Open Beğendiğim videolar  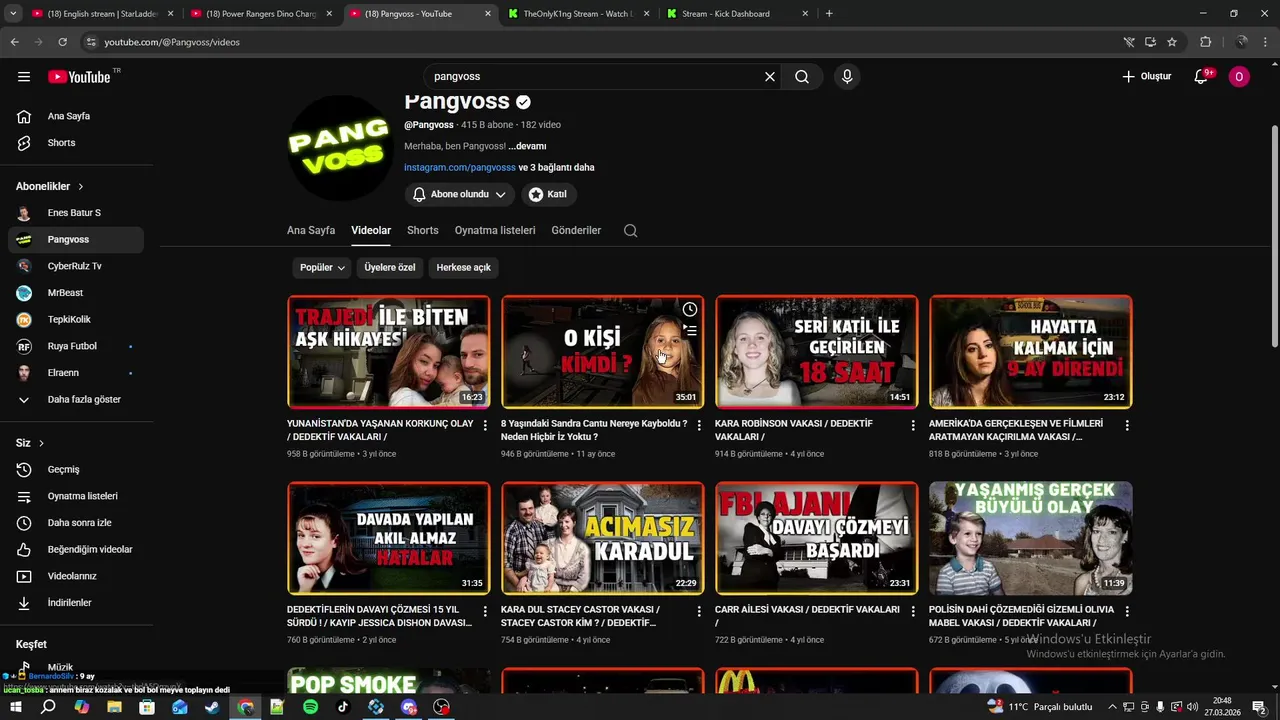pyautogui.click(x=76, y=549)
